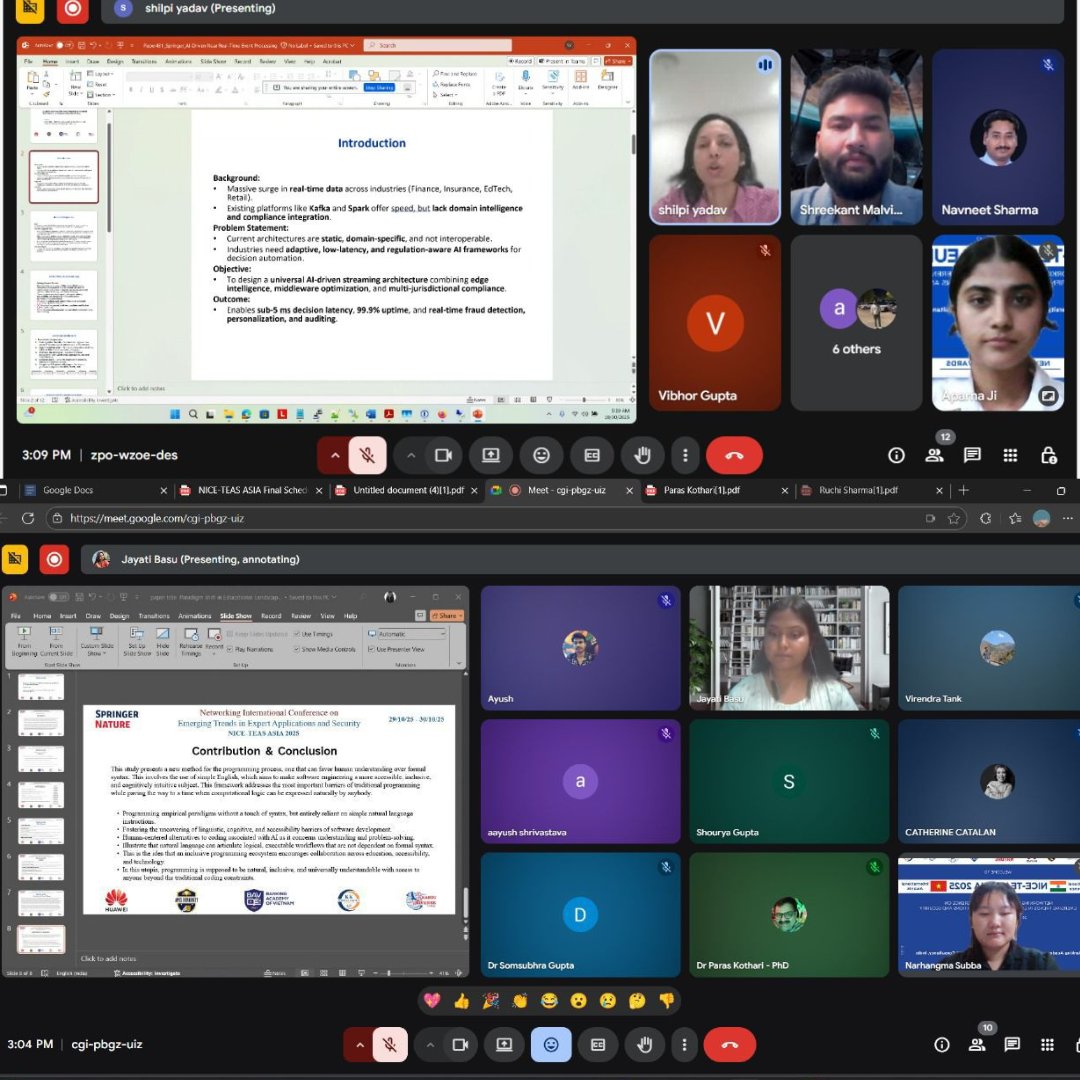The image size is (1080, 1080).
Task: Open Slide Show tab in Jayati's PowerPoint
Action: coord(236,616)
